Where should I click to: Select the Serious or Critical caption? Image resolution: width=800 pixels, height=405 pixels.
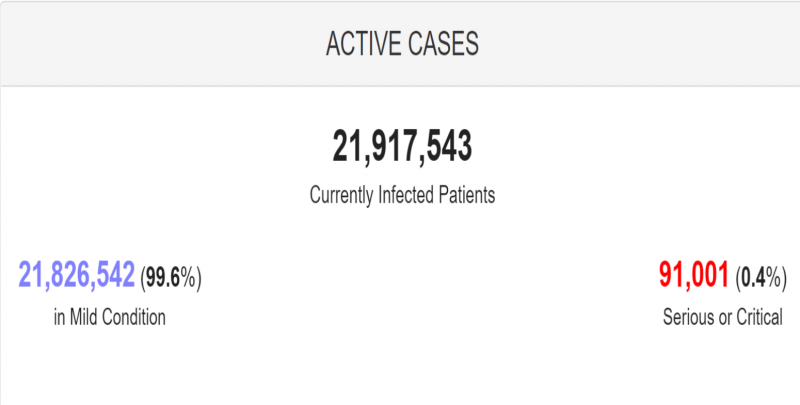coord(722,317)
